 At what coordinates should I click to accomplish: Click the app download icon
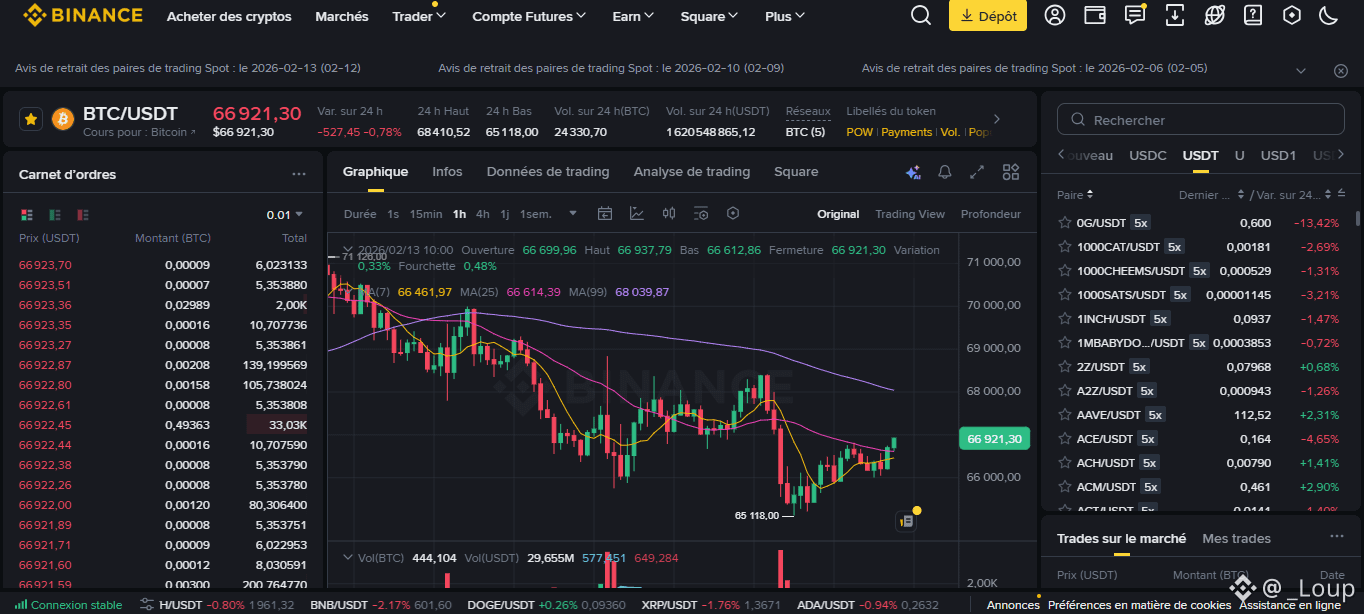click(1175, 16)
